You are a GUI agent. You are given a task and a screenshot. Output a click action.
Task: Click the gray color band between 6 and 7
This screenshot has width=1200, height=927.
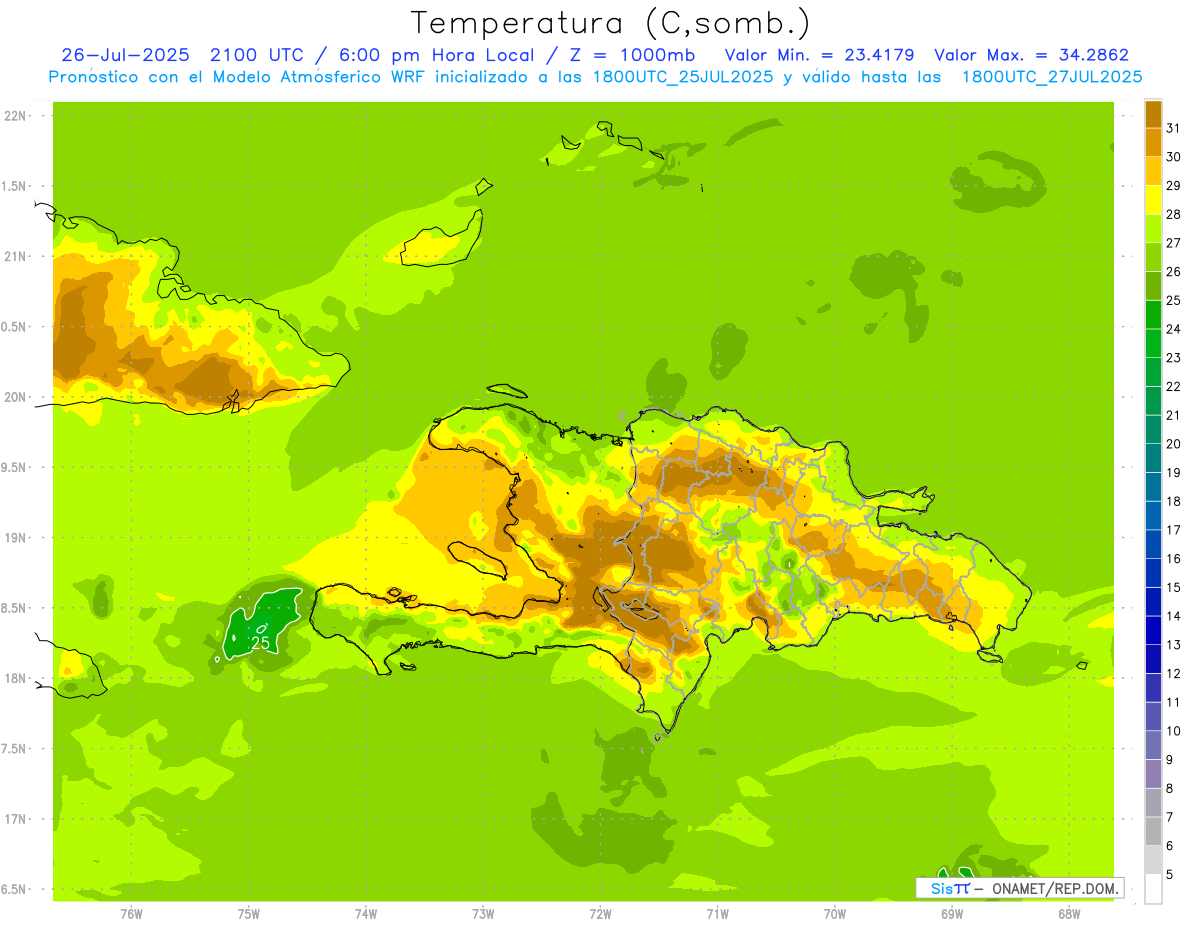click(1153, 832)
